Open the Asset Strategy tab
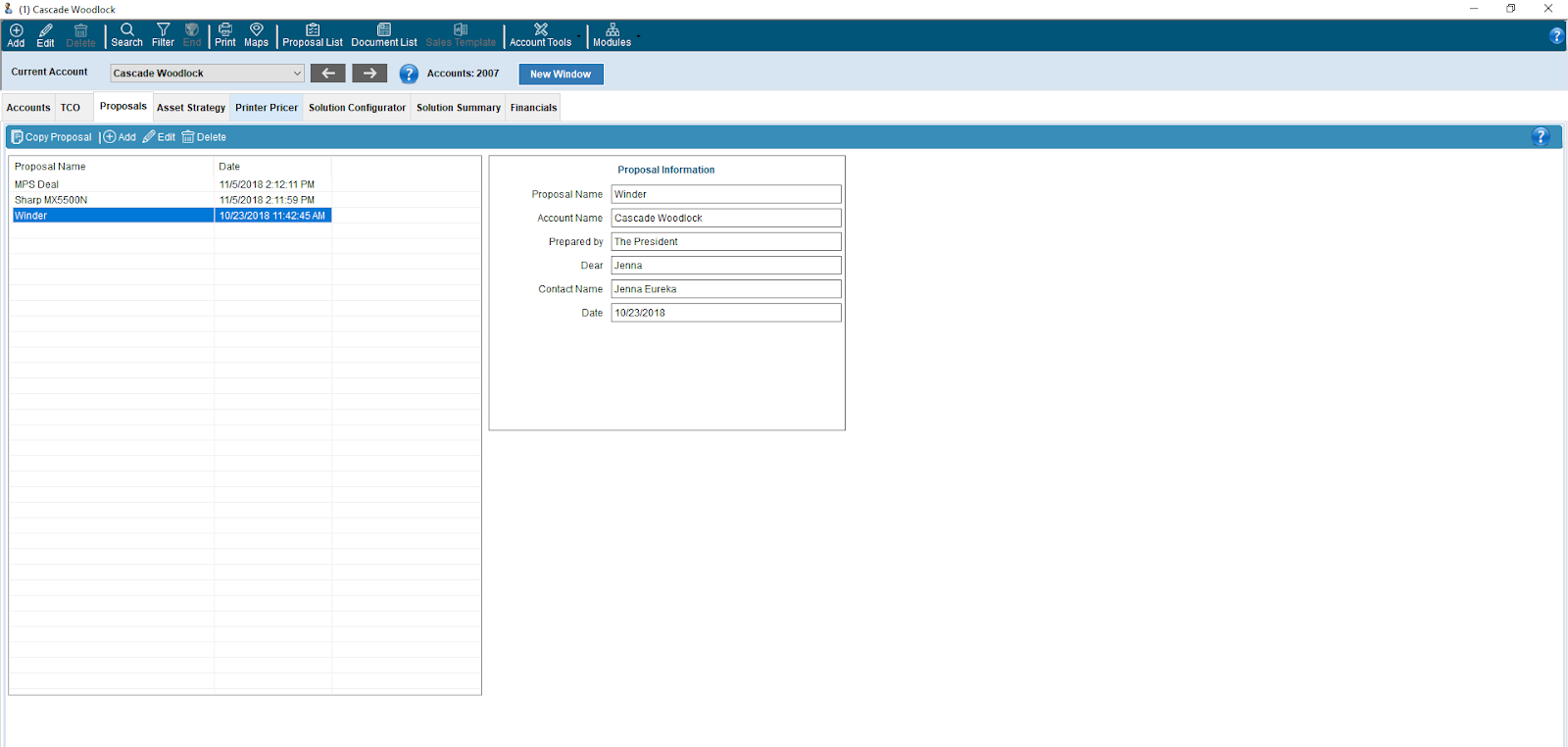 pos(191,108)
